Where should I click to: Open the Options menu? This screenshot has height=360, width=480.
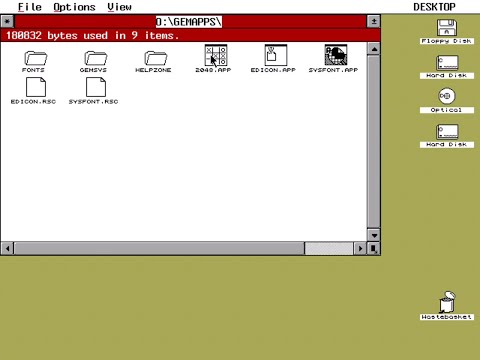pyautogui.click(x=74, y=7)
